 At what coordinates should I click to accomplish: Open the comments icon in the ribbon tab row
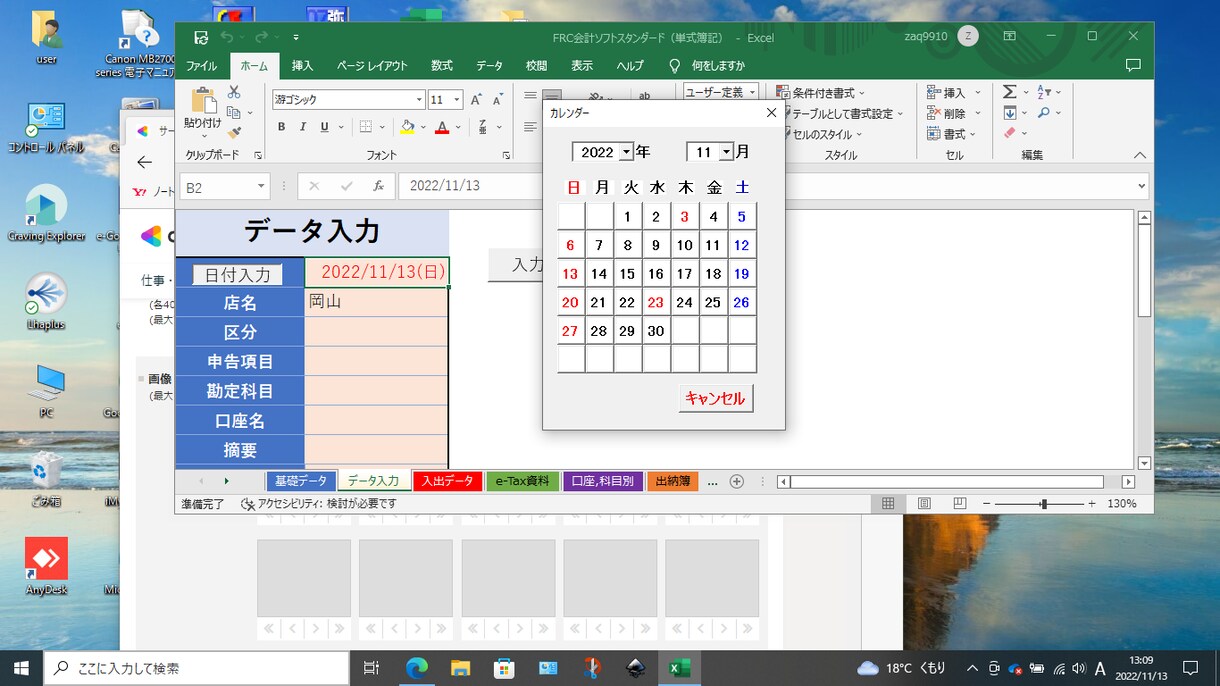click(x=1133, y=66)
